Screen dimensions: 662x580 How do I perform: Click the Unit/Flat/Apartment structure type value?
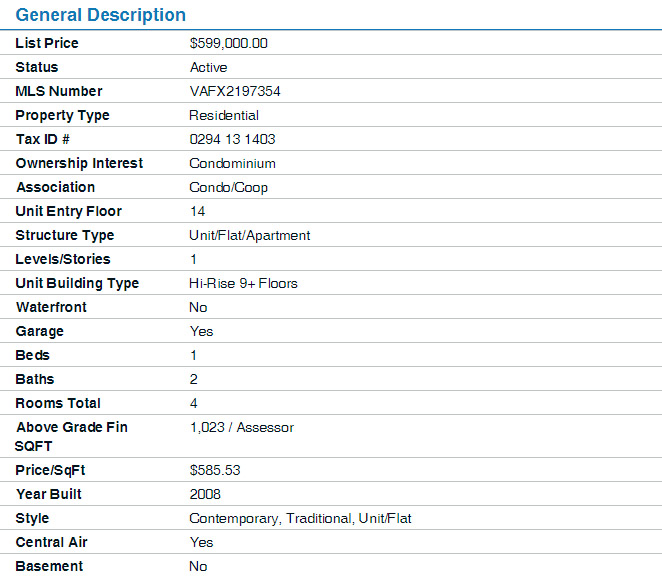point(250,235)
